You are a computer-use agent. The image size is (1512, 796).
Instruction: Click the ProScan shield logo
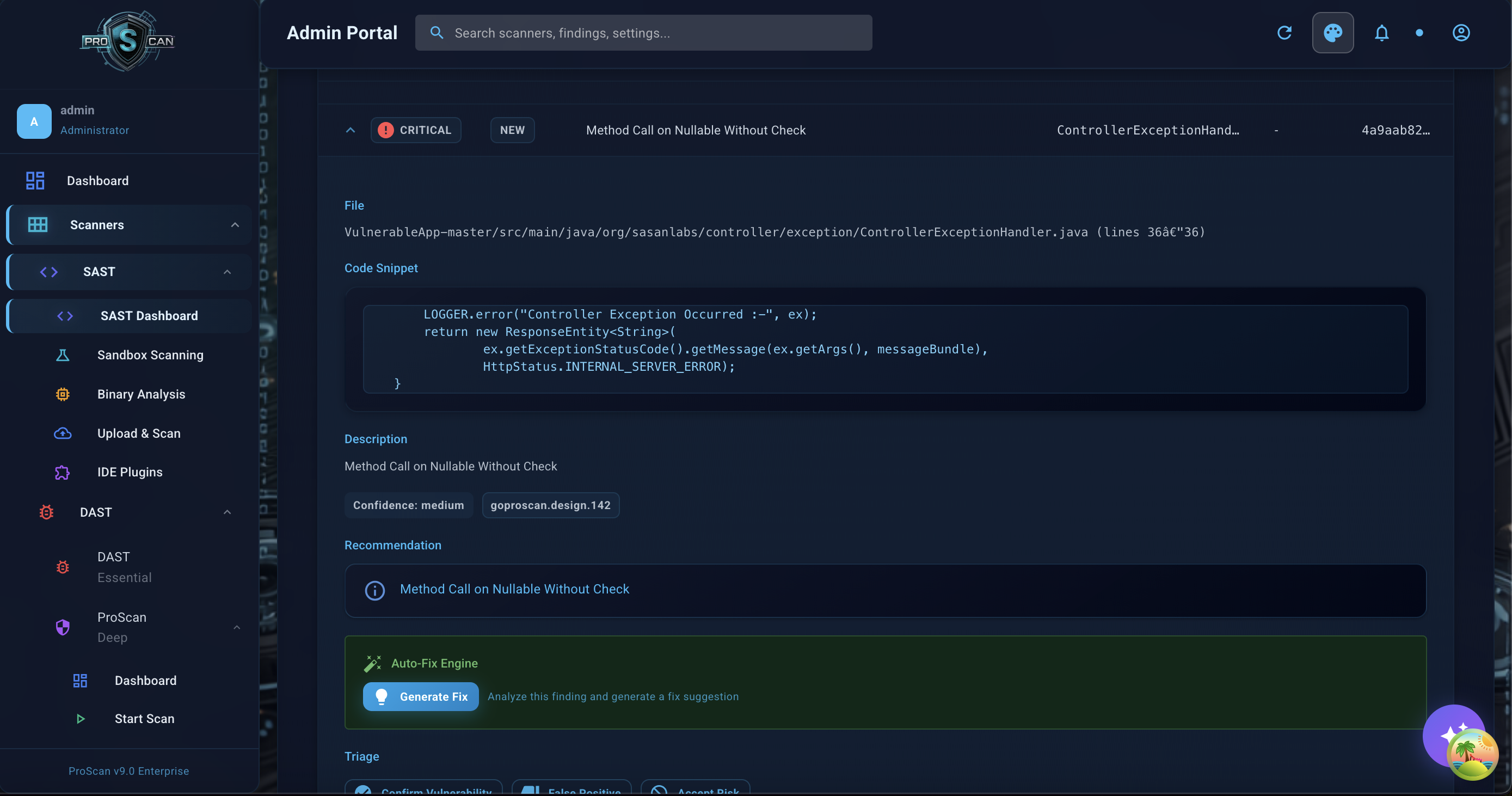[127, 41]
